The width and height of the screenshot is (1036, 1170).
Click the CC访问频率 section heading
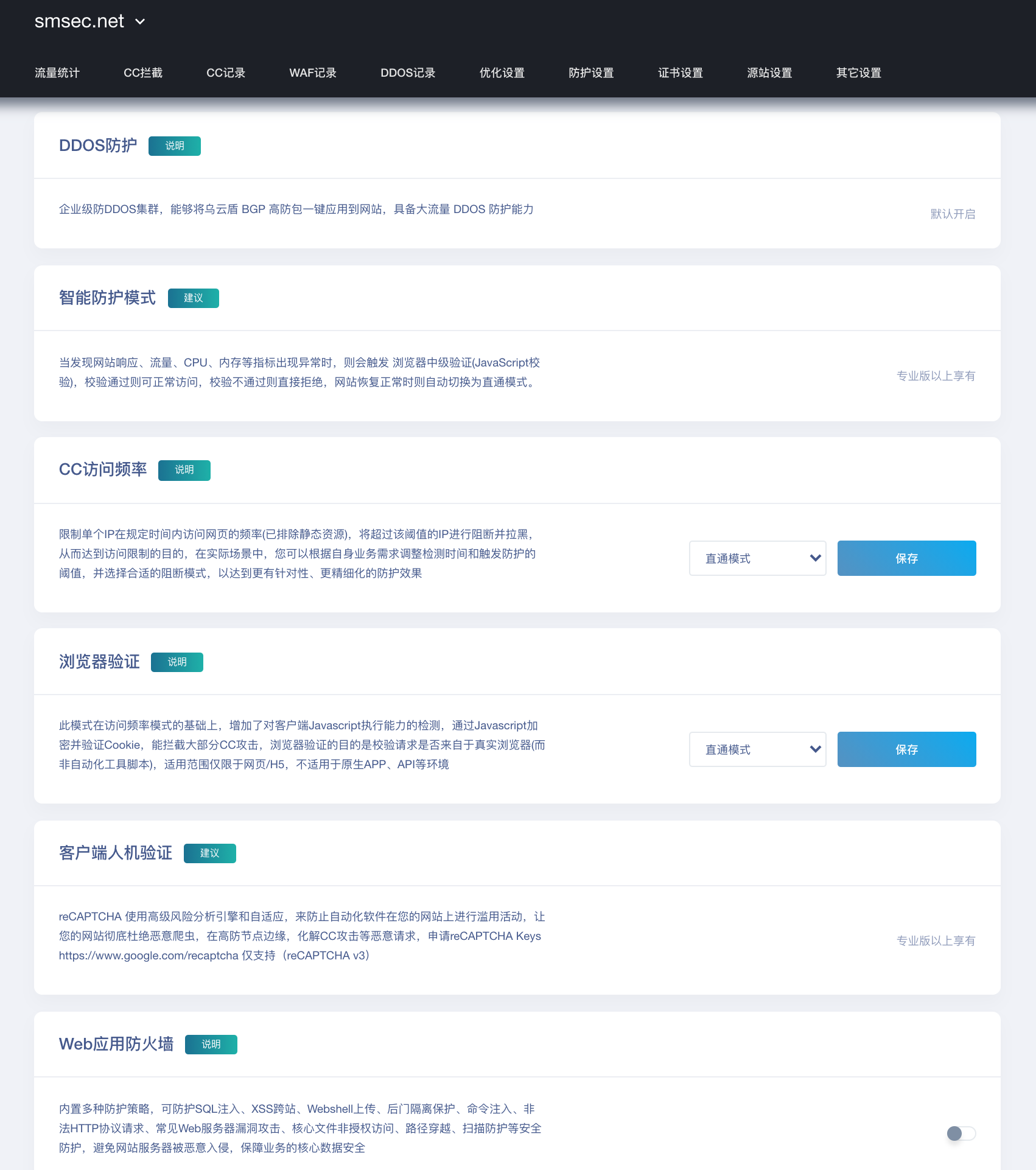coord(103,470)
